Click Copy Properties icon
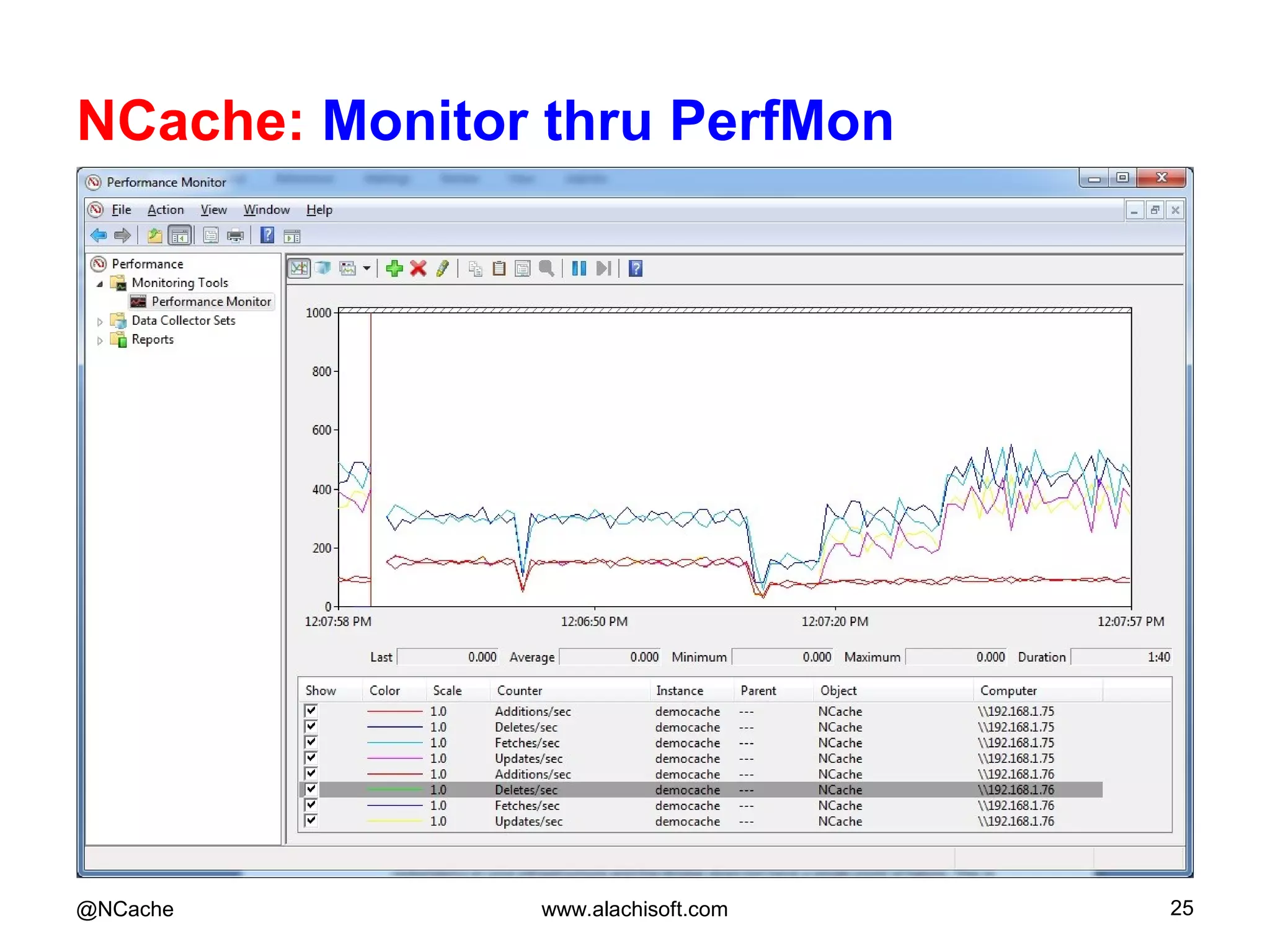The height and width of the screenshot is (952, 1270). 476,268
